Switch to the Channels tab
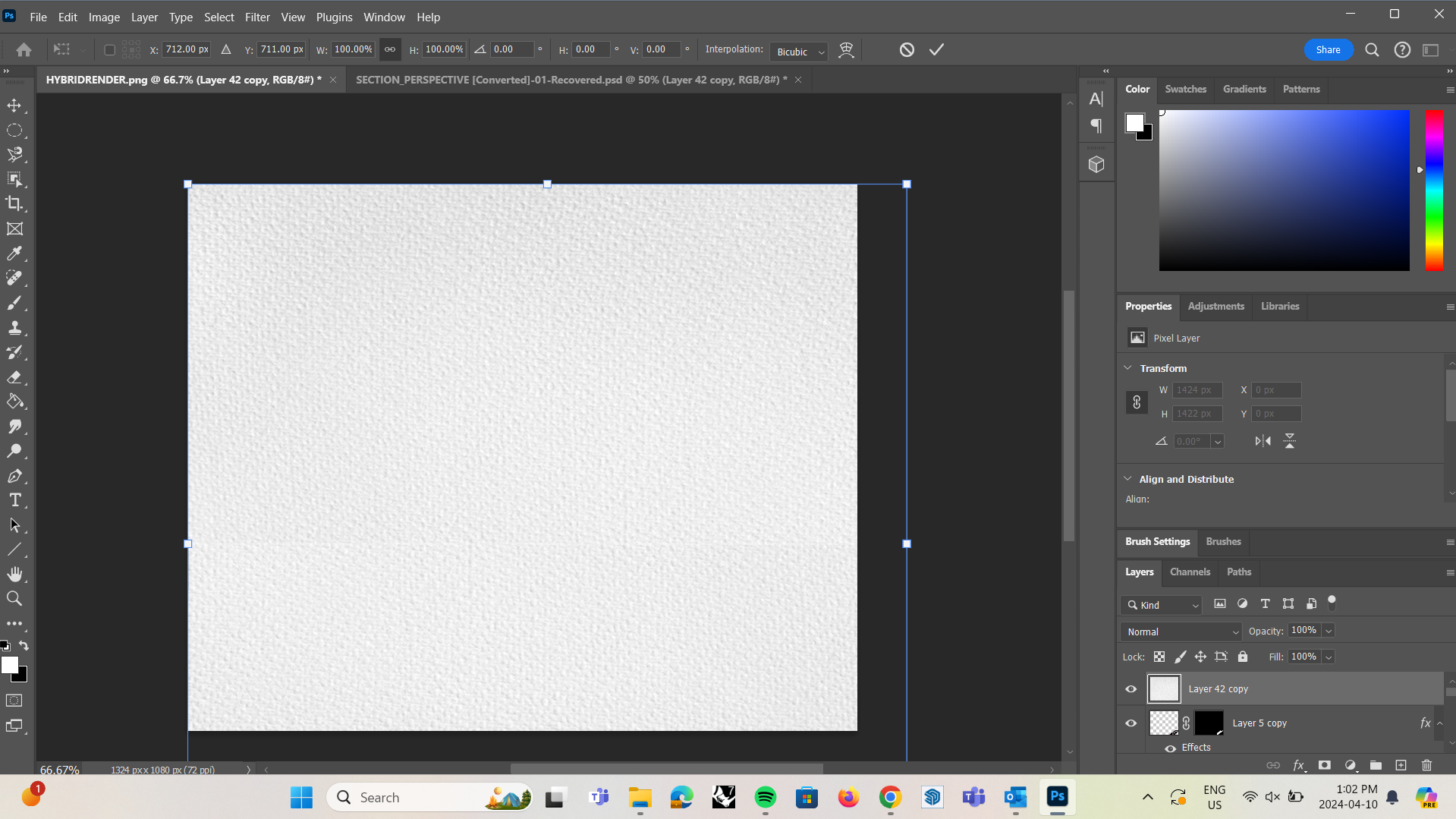The height and width of the screenshot is (819, 1456). [x=1189, y=572]
